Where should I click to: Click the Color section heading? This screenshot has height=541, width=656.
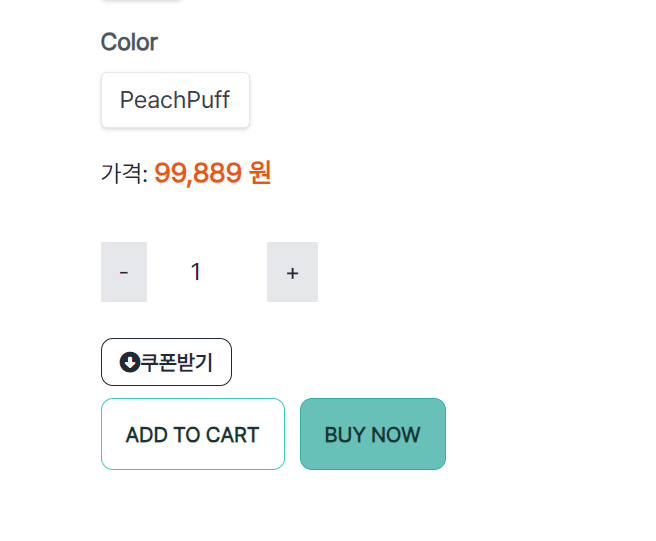coord(129,42)
